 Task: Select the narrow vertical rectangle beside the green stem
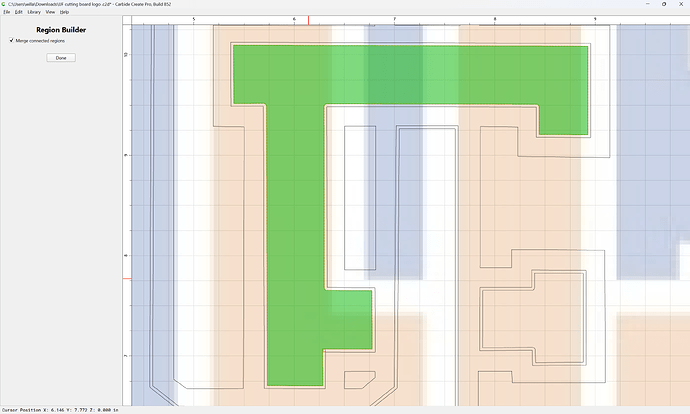360,198
